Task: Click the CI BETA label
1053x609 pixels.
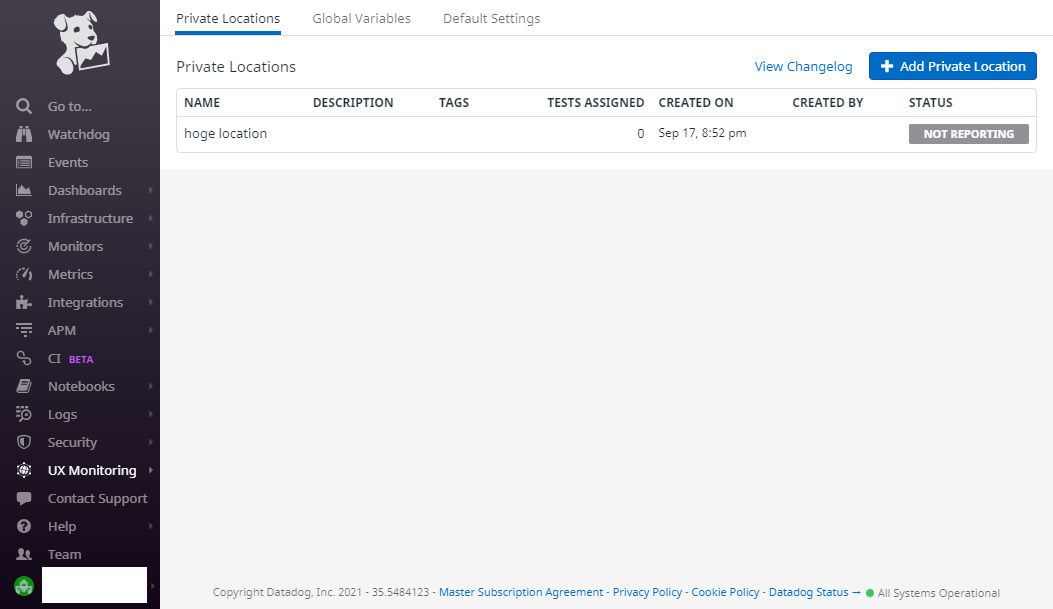Action: coord(71,359)
